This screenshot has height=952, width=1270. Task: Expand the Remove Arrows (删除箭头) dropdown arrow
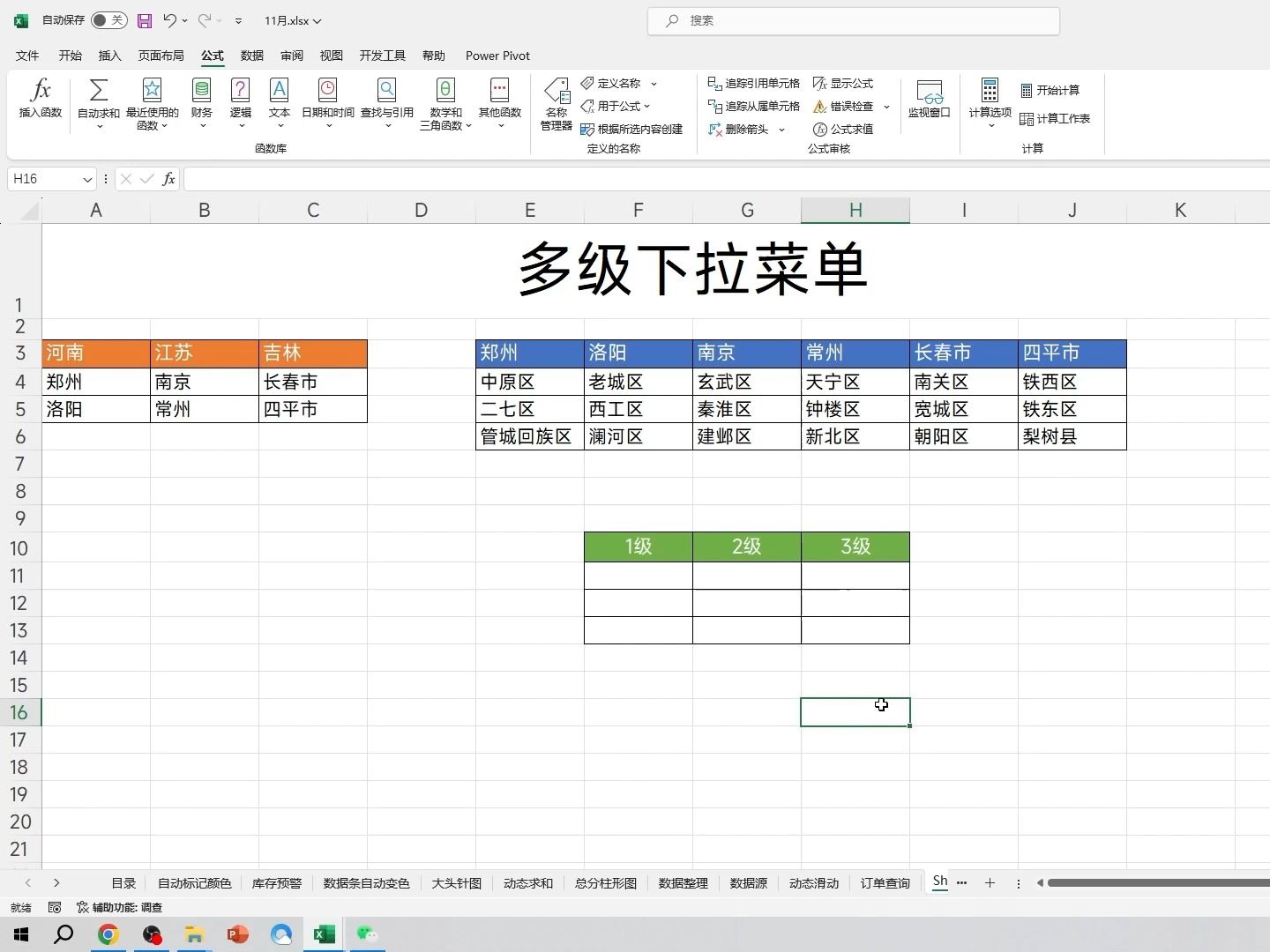pyautogui.click(x=781, y=130)
